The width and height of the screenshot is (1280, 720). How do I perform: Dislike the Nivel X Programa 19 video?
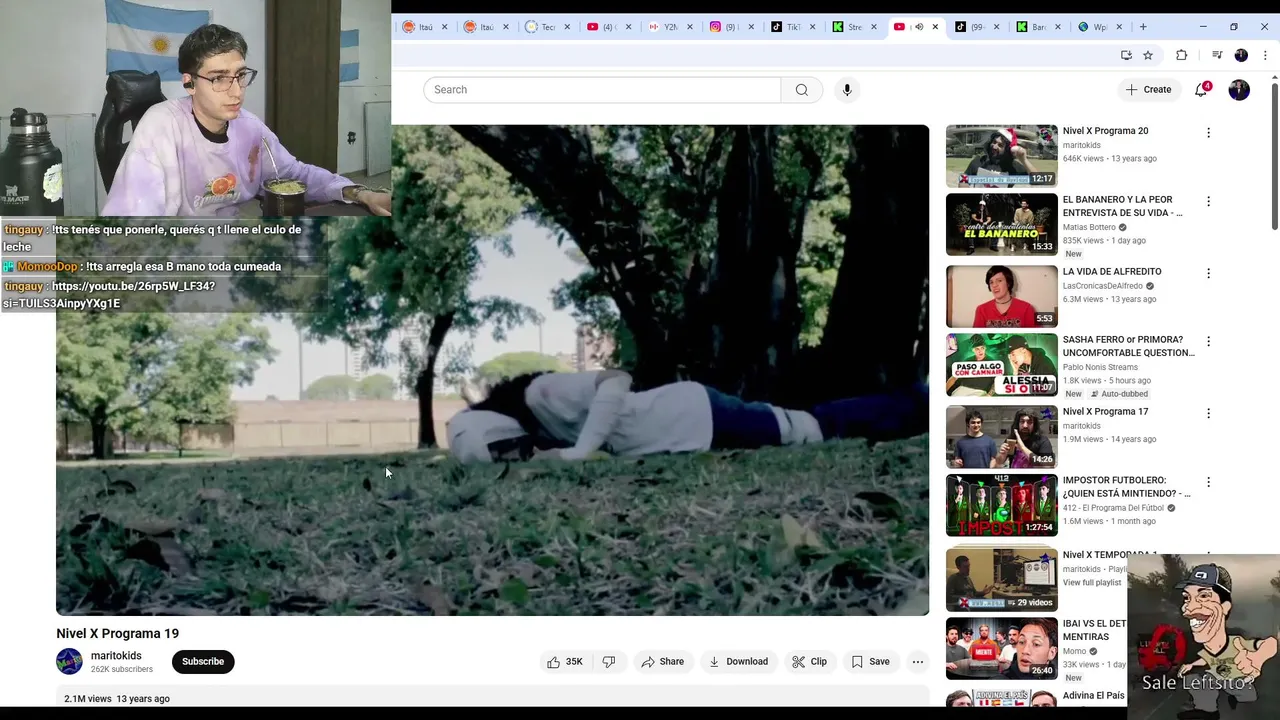608,662
